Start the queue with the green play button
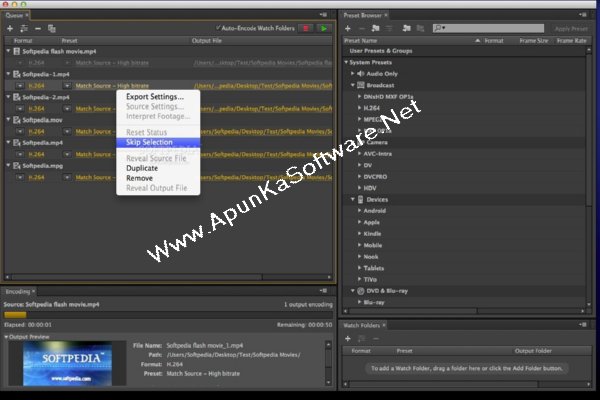The width and height of the screenshot is (600, 400). click(324, 28)
